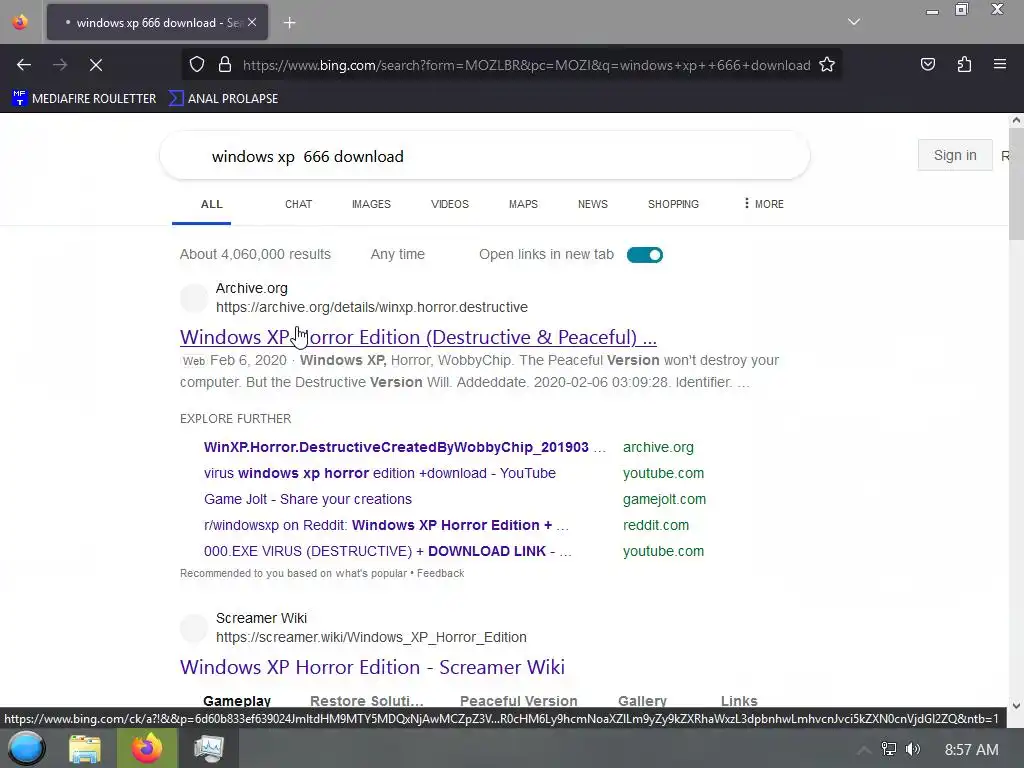Switch to the SHOPPING tab

[673, 204]
